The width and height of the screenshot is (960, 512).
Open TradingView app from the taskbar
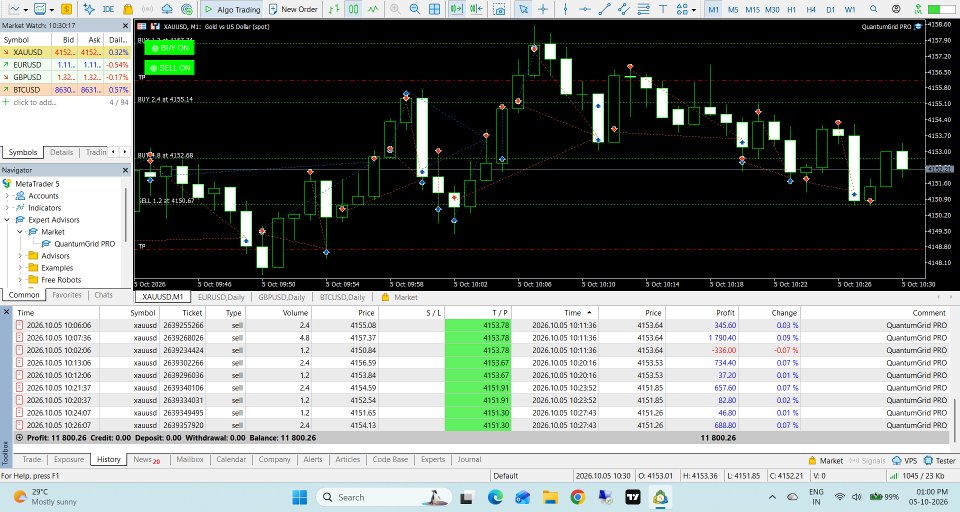click(632, 497)
